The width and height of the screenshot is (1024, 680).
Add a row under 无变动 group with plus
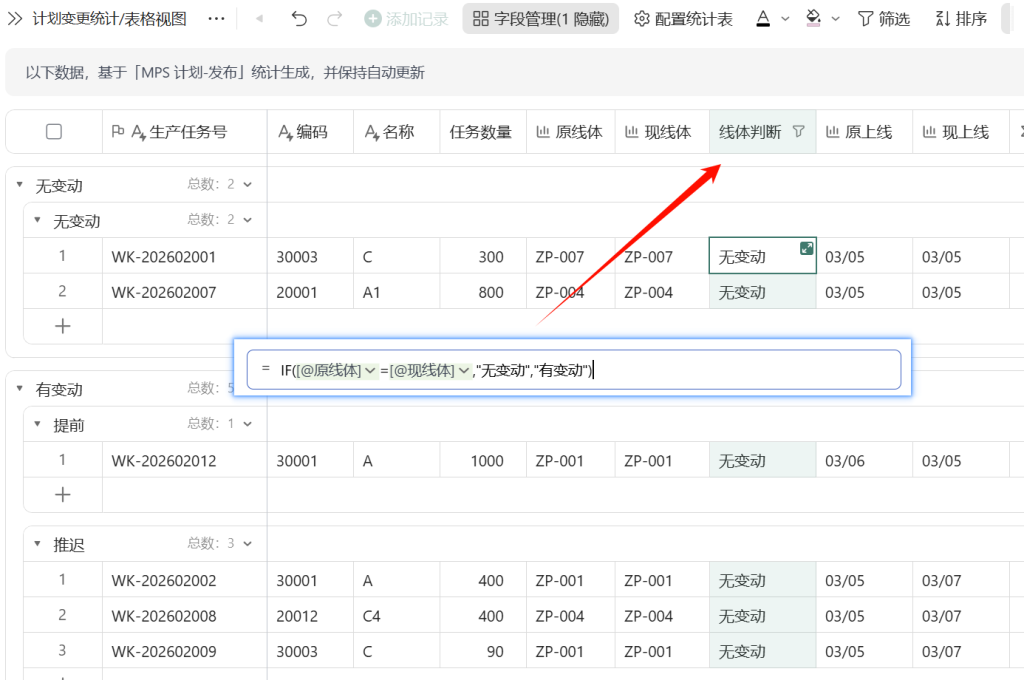pyautogui.click(x=63, y=326)
